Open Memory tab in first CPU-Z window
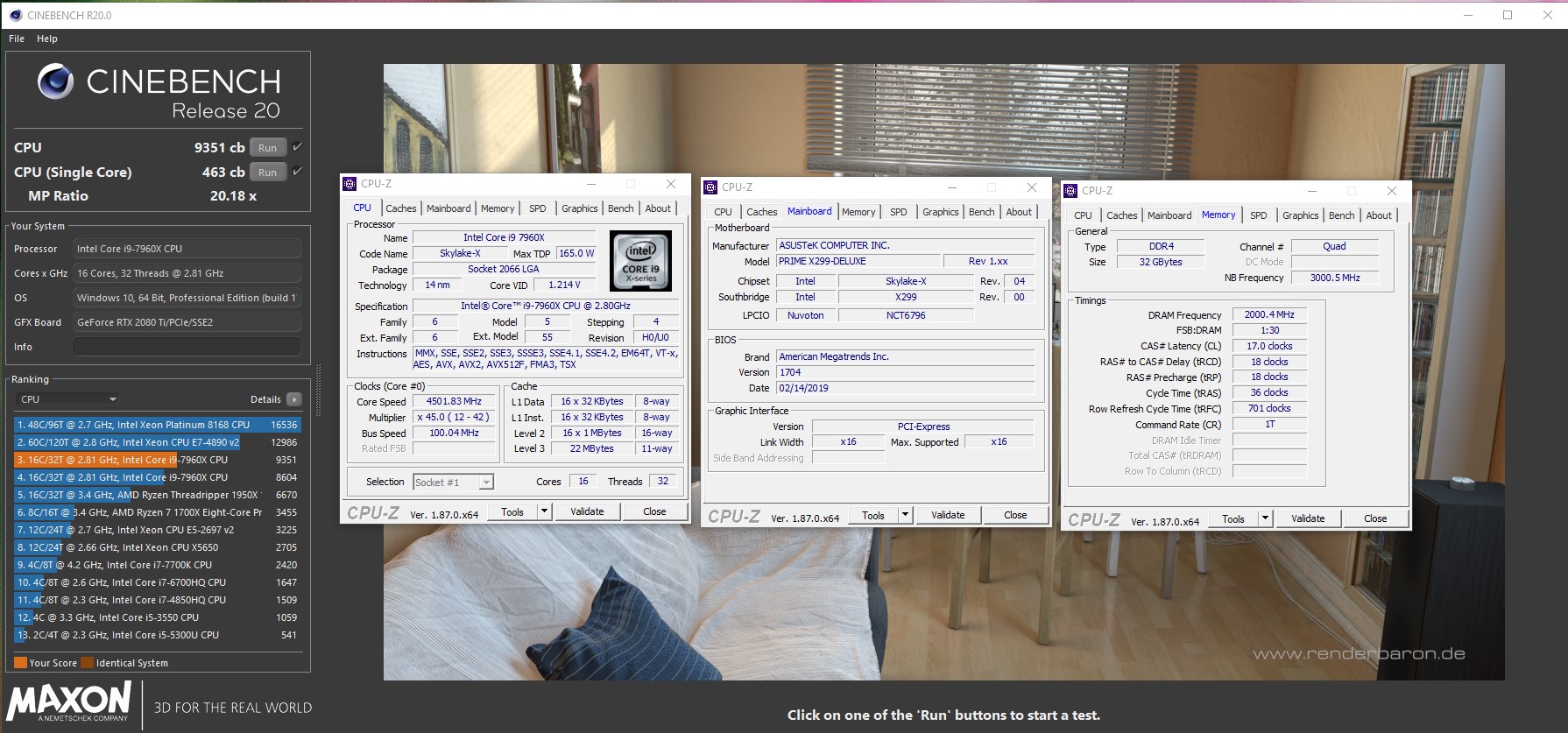Image resolution: width=1568 pixels, height=733 pixels. coord(498,208)
